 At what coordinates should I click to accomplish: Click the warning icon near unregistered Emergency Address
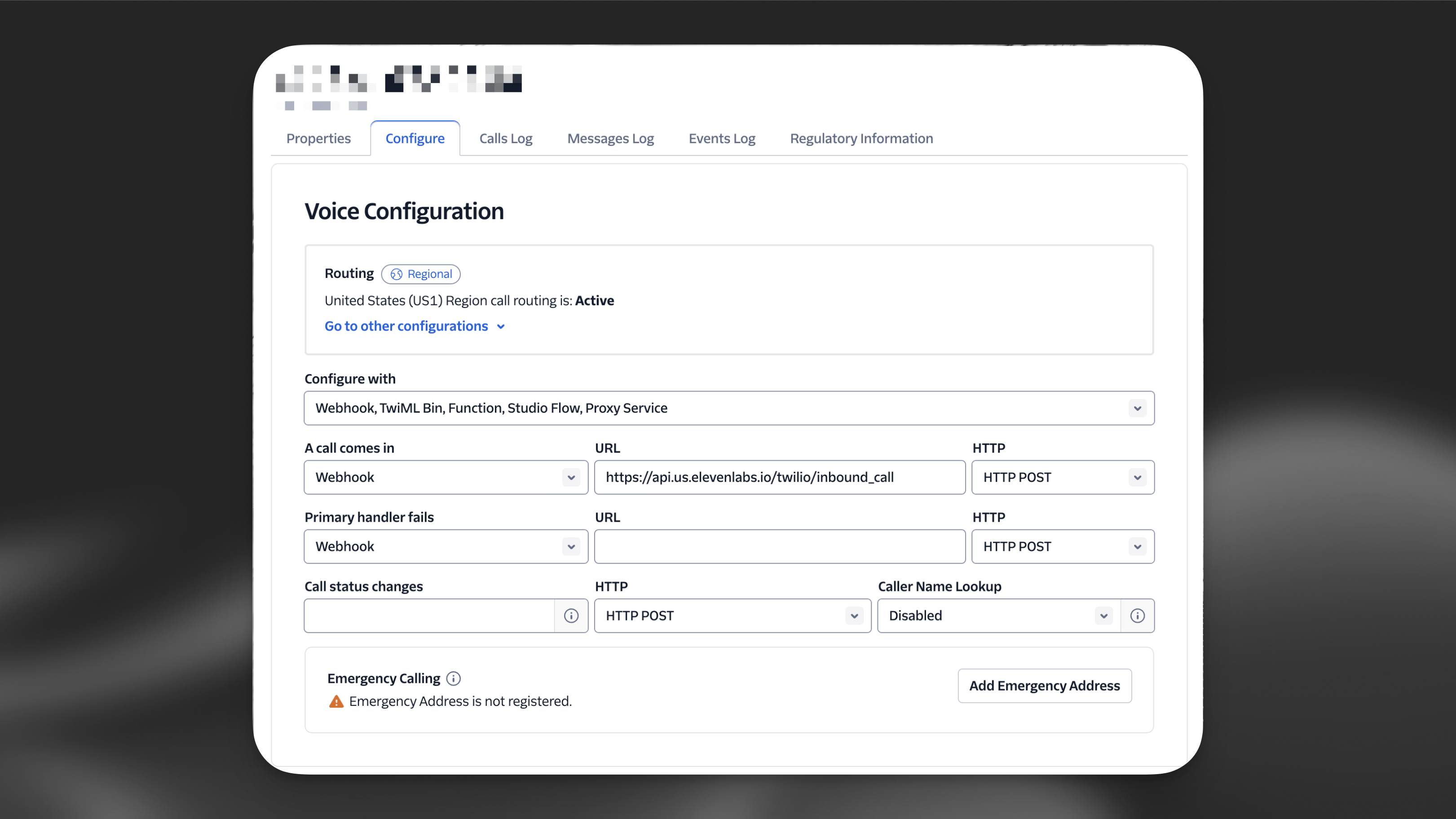pos(336,701)
